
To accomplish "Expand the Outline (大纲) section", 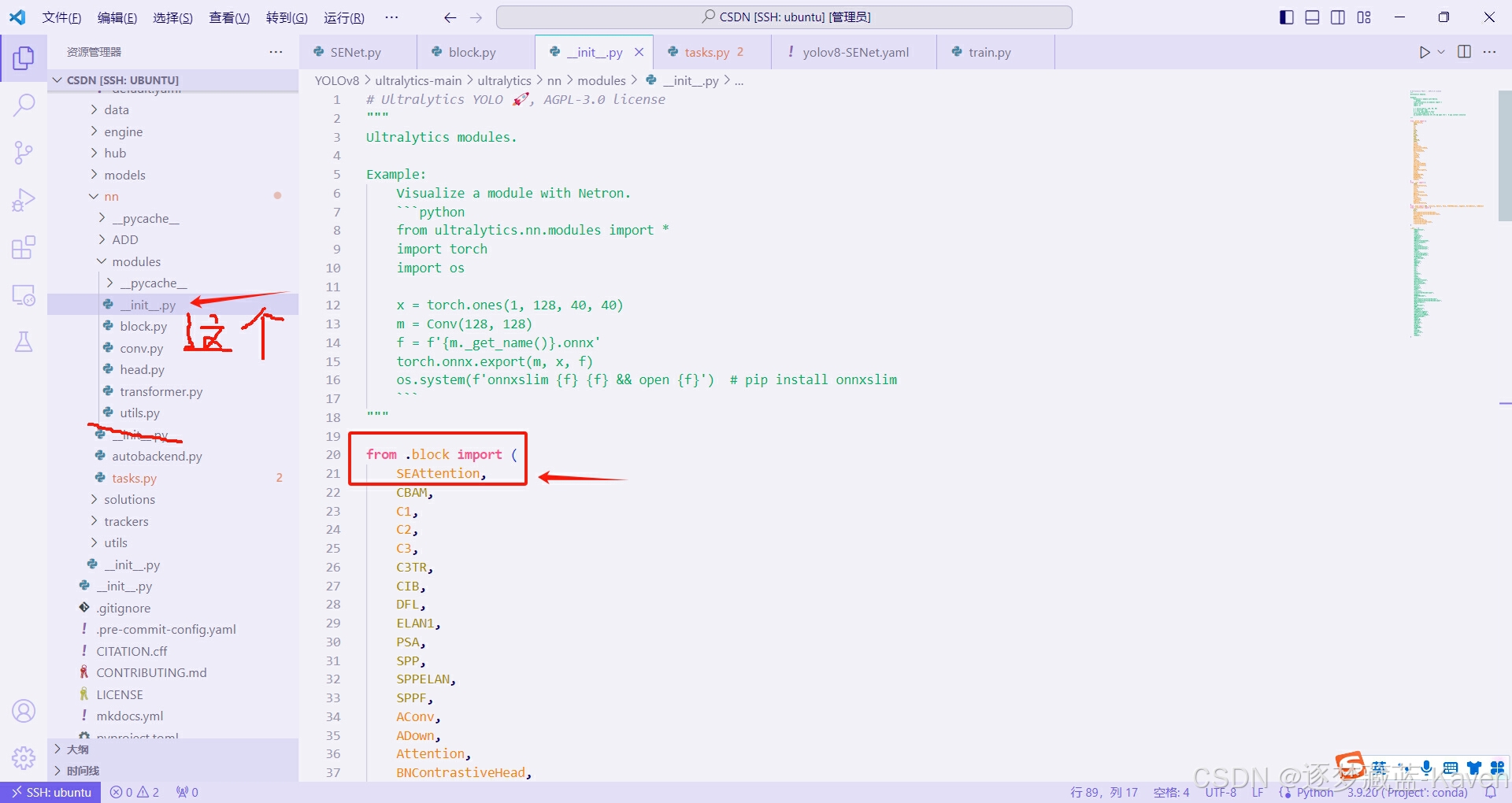I will (172, 749).
